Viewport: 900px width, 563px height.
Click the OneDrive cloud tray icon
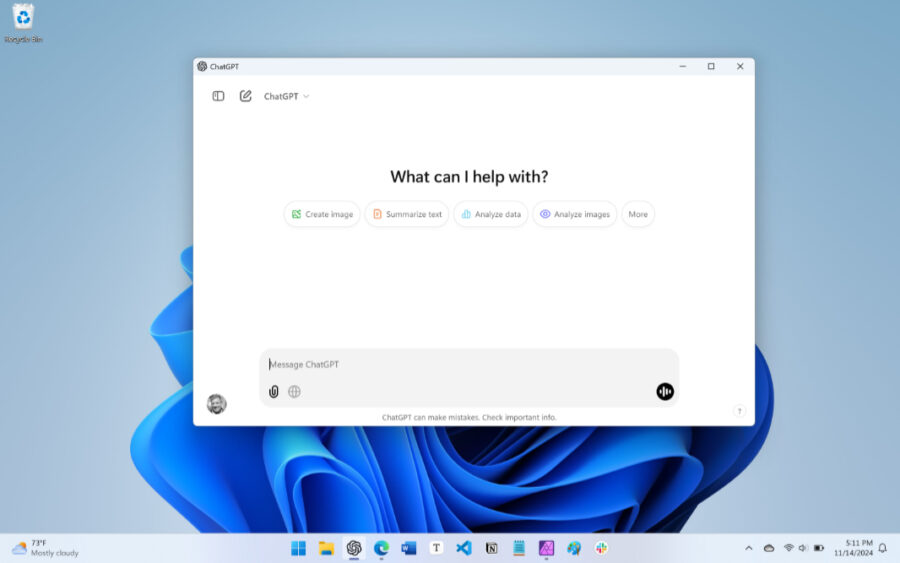[x=769, y=548]
